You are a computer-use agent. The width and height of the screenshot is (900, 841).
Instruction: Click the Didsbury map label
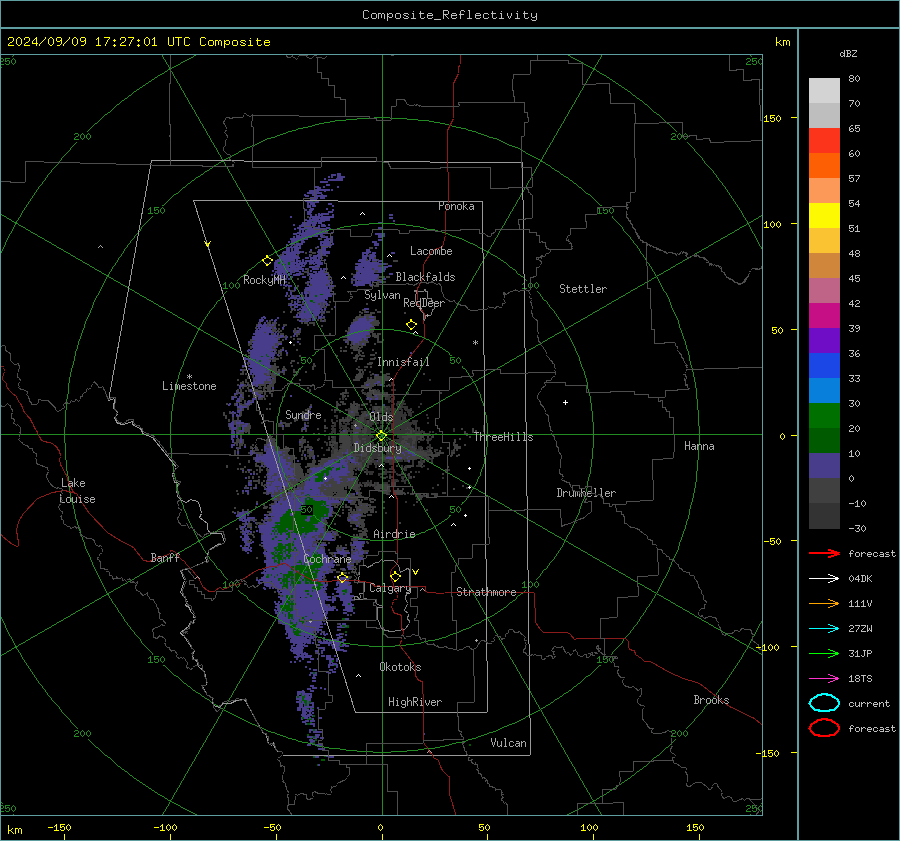tap(377, 448)
